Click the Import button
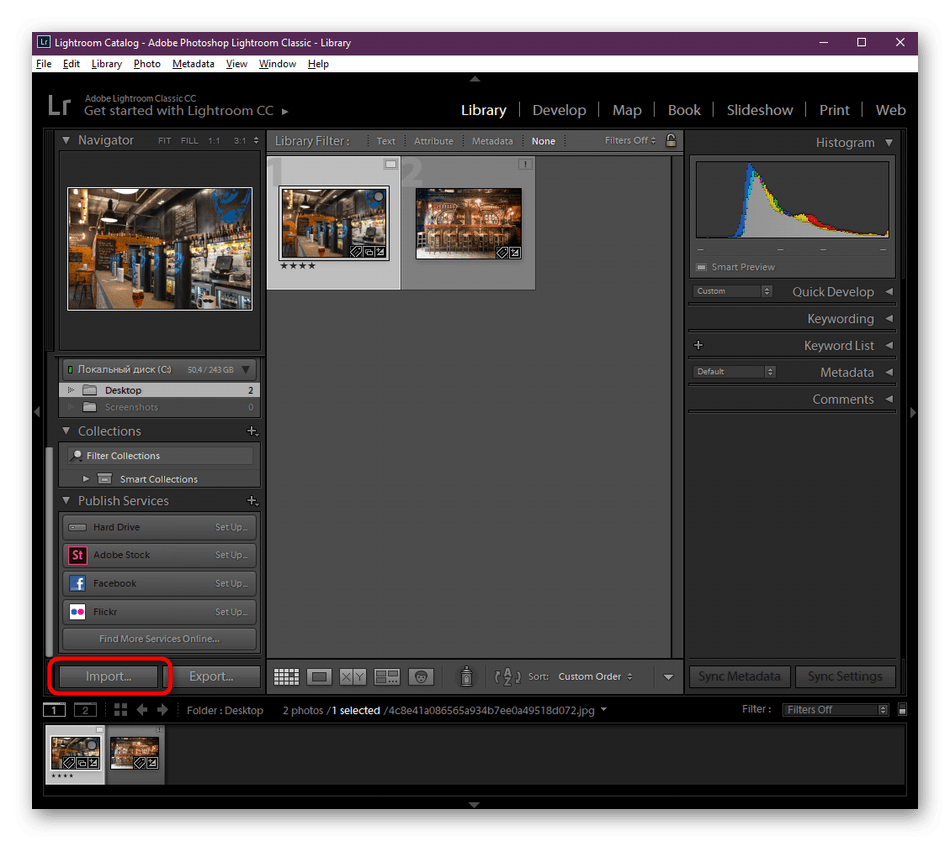The width and height of the screenshot is (950, 841). (107, 677)
